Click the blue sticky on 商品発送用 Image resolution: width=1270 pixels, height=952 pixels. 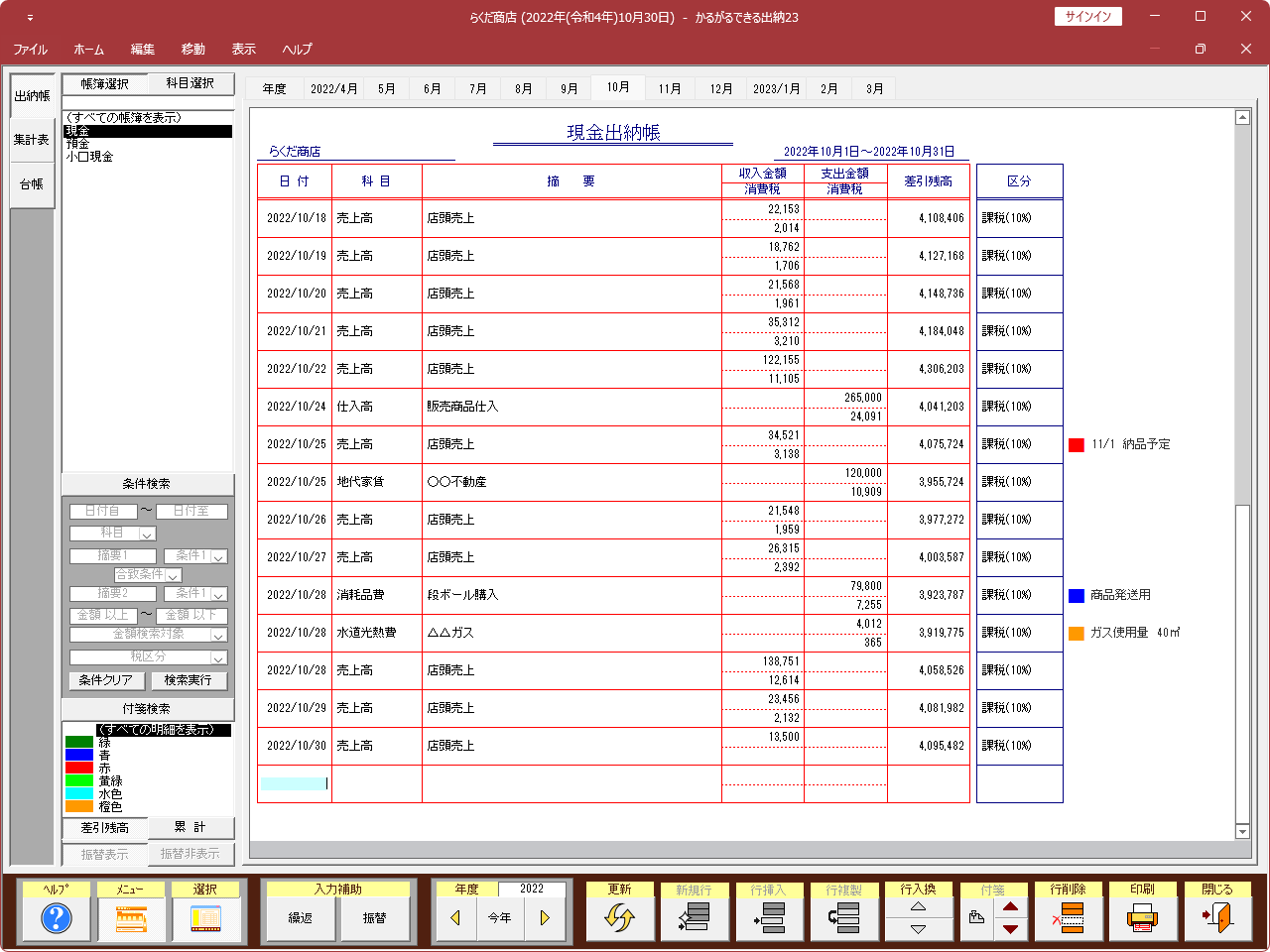1077,596
